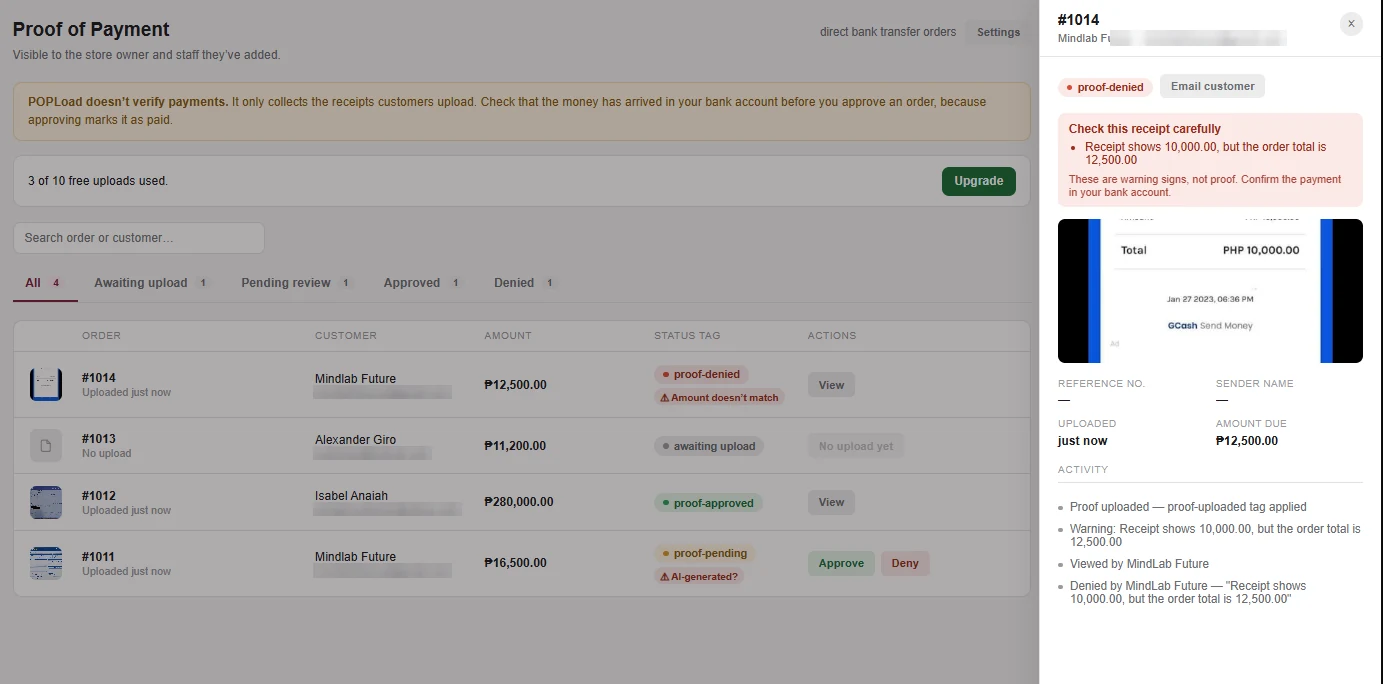Switch to the All tab
This screenshot has height=684, width=1383.
click(44, 283)
